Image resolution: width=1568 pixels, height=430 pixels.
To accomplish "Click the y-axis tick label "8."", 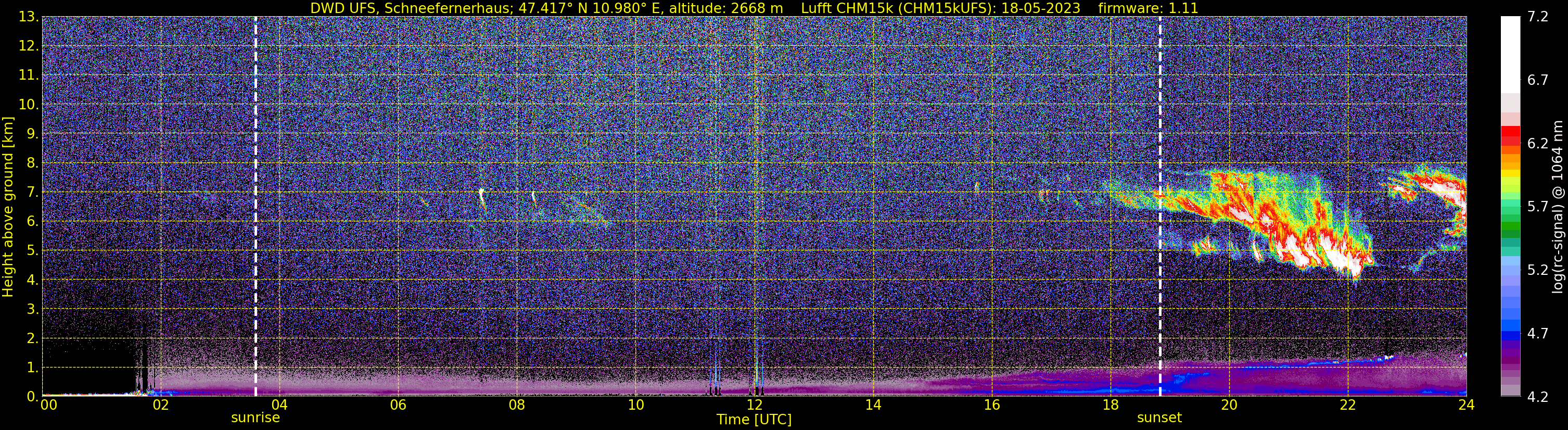I will point(32,163).
